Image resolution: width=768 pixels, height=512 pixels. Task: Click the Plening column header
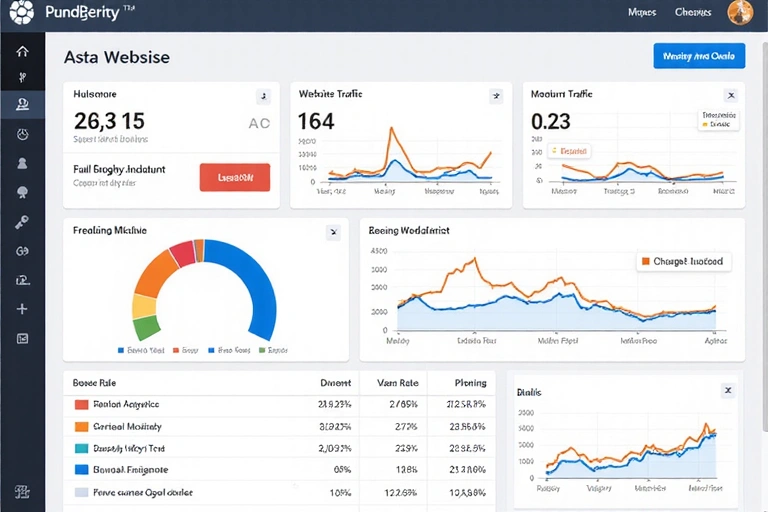pos(470,383)
